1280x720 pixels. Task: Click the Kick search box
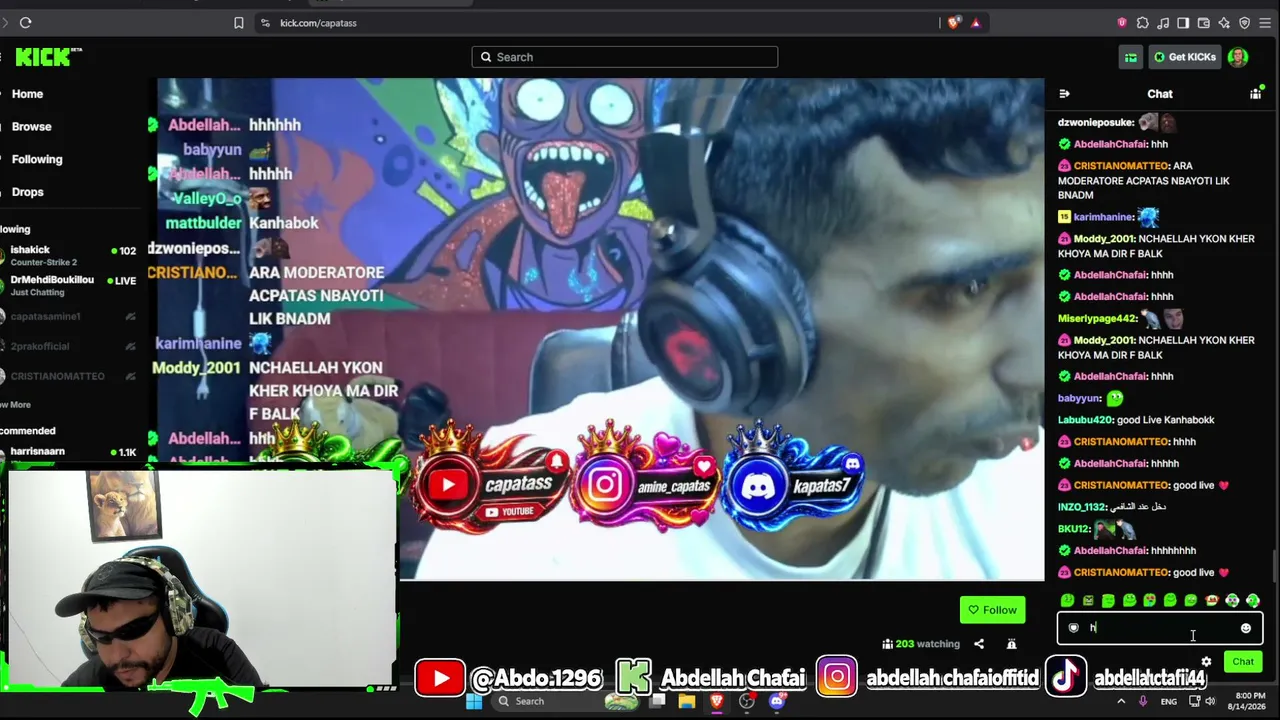(x=625, y=57)
